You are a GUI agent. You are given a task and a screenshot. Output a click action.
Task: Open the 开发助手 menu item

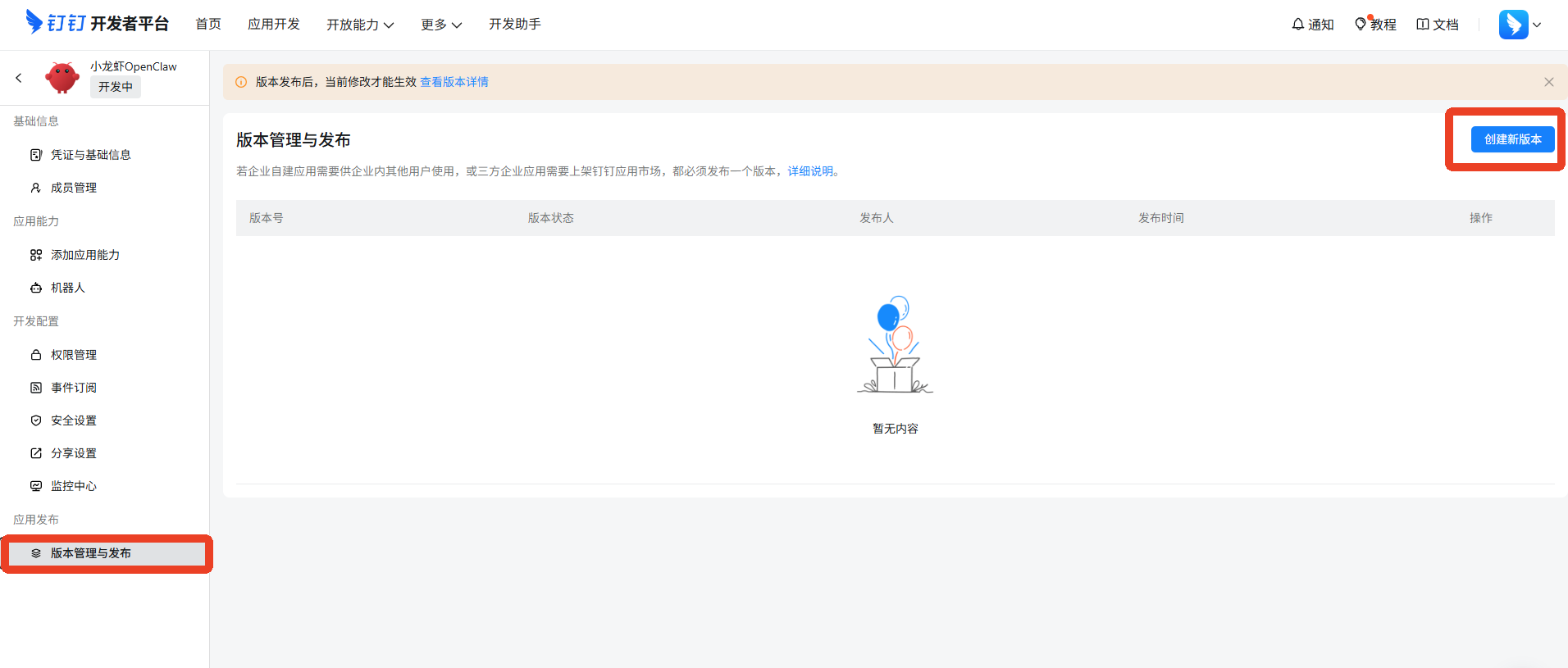pos(514,25)
